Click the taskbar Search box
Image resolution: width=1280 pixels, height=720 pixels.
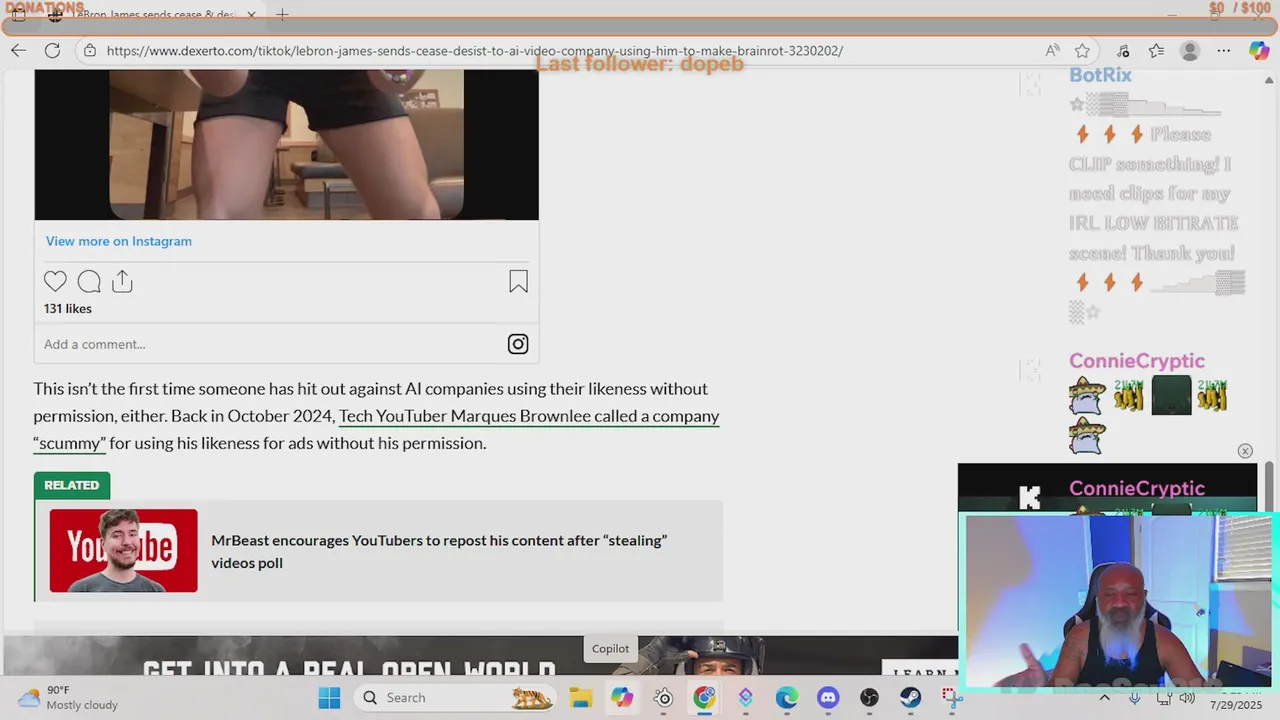coord(456,698)
